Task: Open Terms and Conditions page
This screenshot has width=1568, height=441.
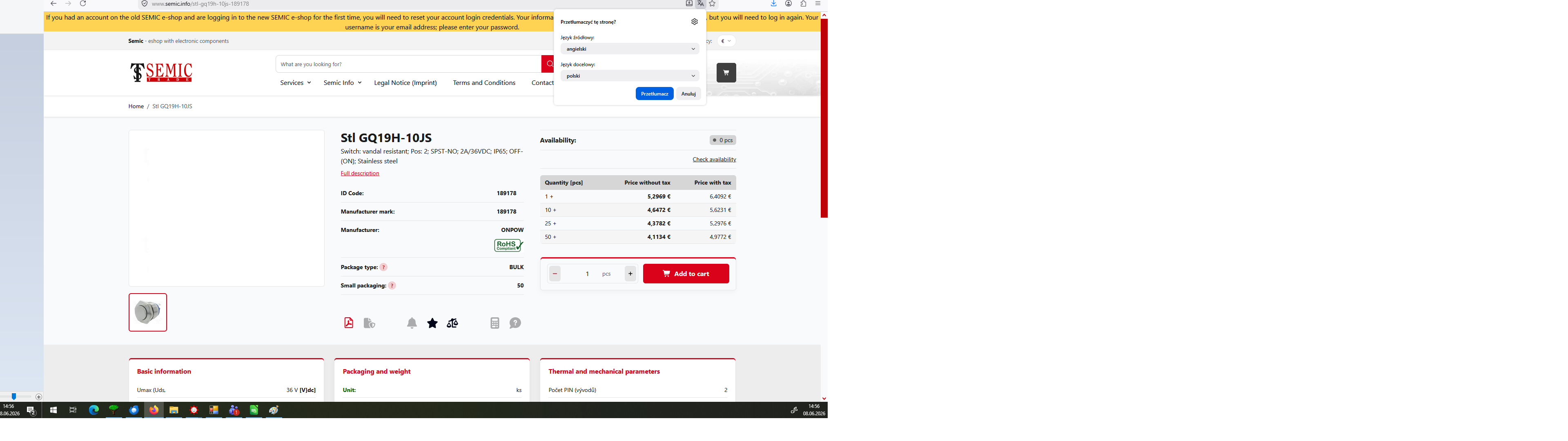Action: tap(484, 83)
